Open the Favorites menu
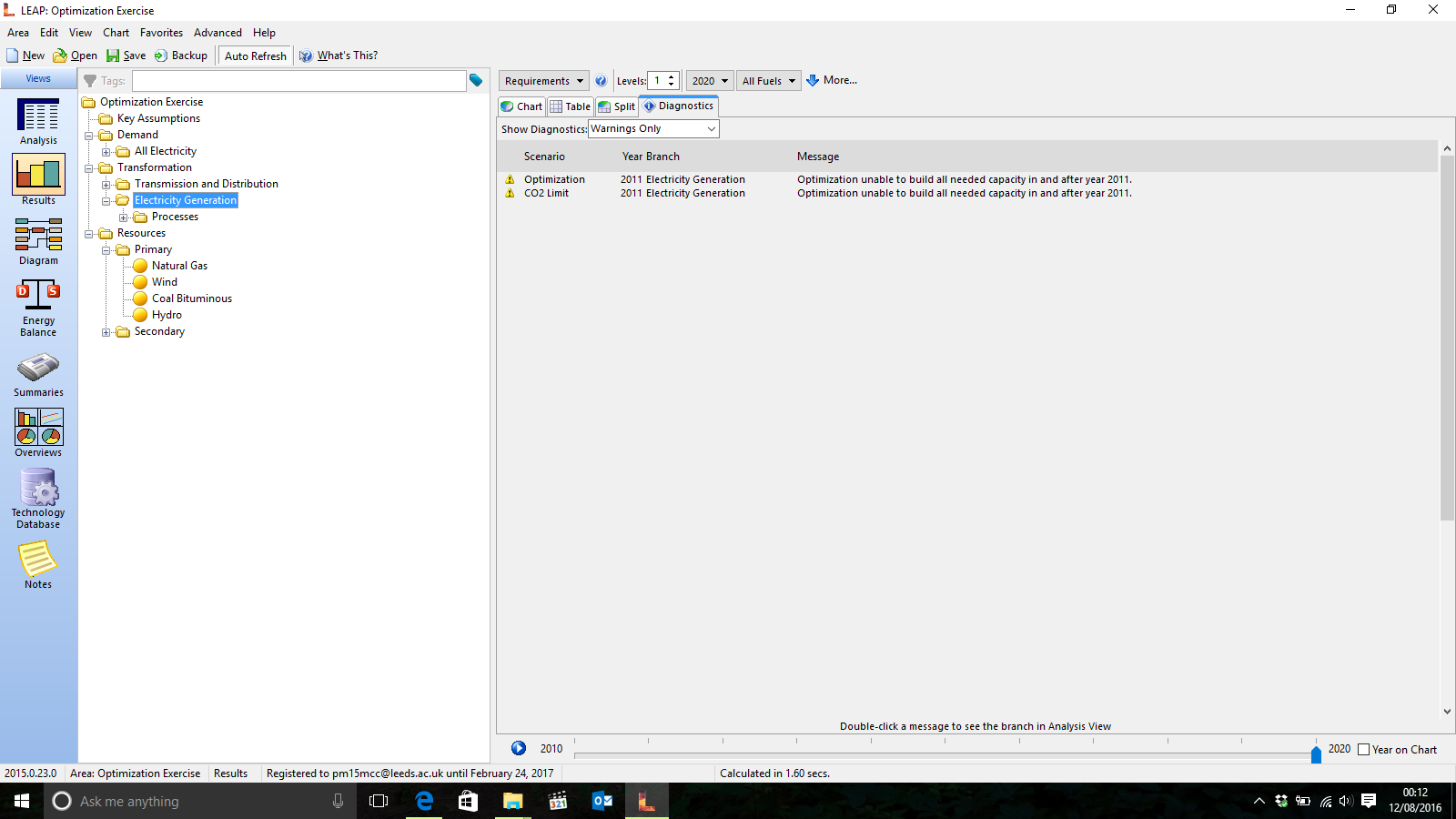This screenshot has height=819, width=1456. 161,33
